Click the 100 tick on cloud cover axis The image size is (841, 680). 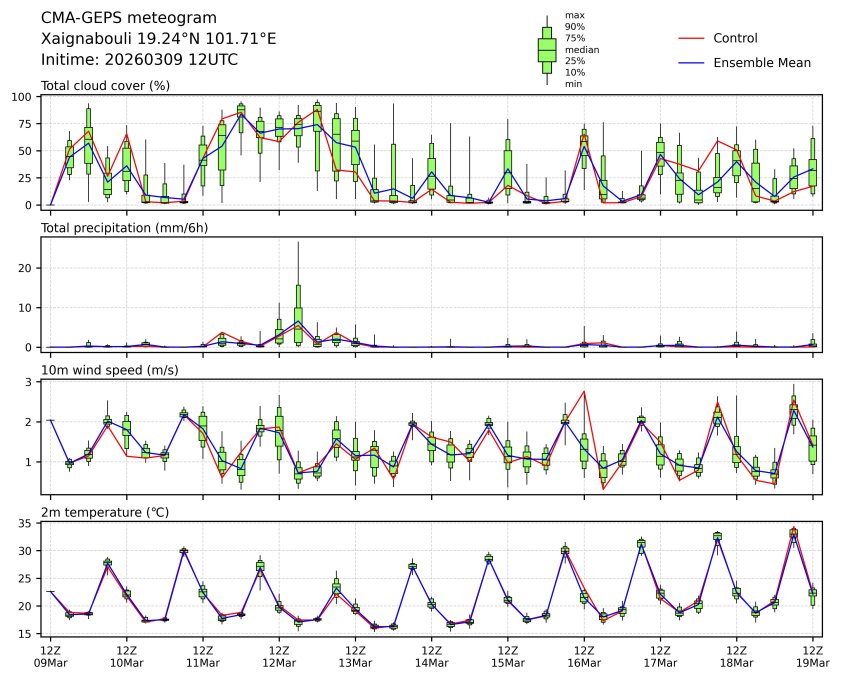point(23,97)
